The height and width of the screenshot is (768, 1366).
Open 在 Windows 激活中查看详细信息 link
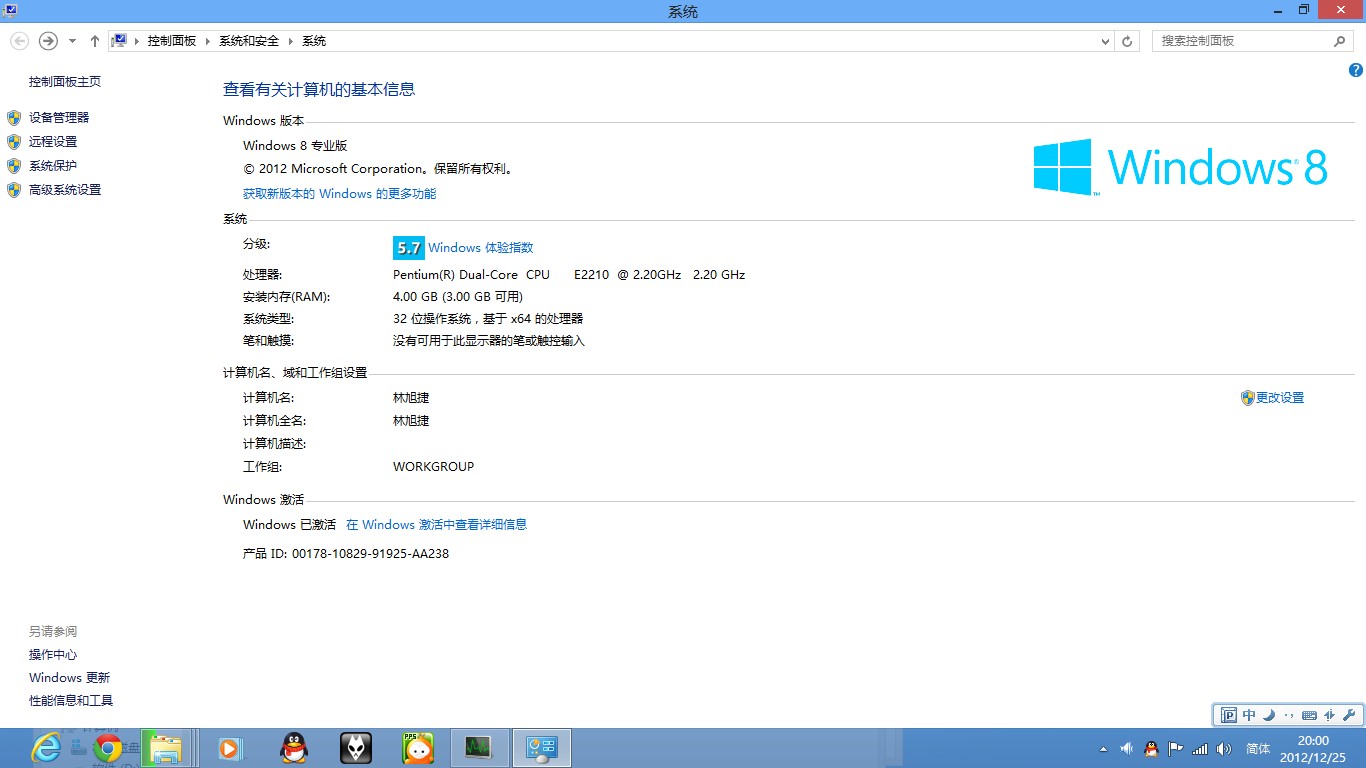(436, 525)
